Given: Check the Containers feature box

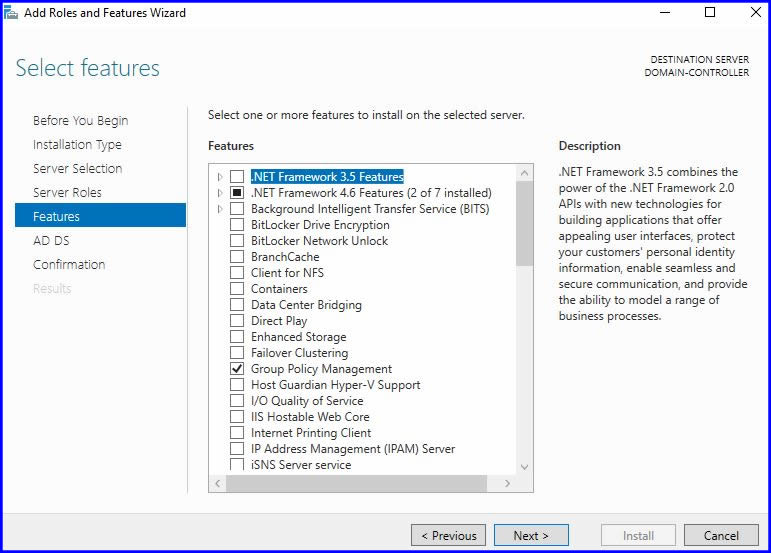Looking at the screenshot, I should [x=237, y=289].
